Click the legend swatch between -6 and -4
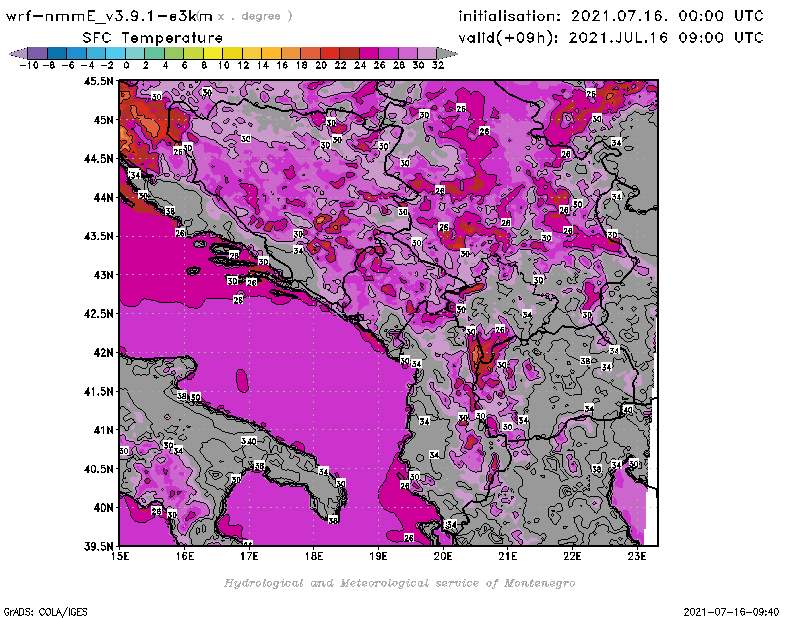Screen dimensions: 800x618 tap(77, 53)
